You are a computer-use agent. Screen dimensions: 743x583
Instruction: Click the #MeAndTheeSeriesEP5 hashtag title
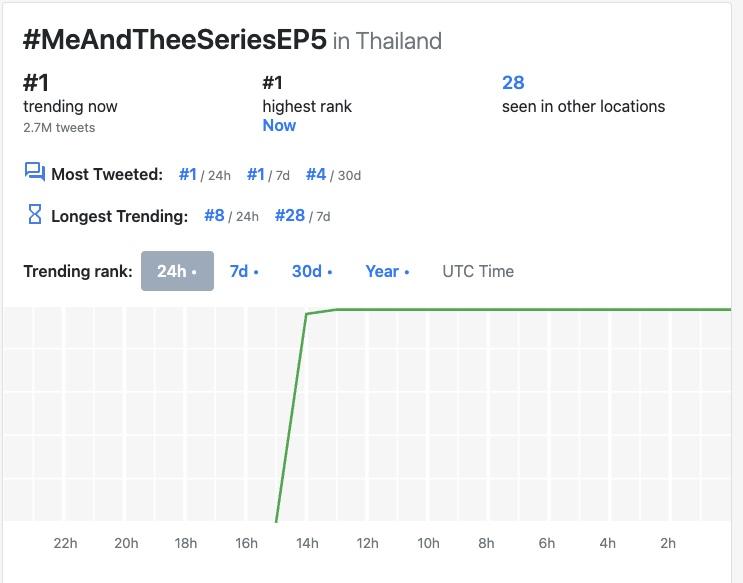(x=174, y=40)
